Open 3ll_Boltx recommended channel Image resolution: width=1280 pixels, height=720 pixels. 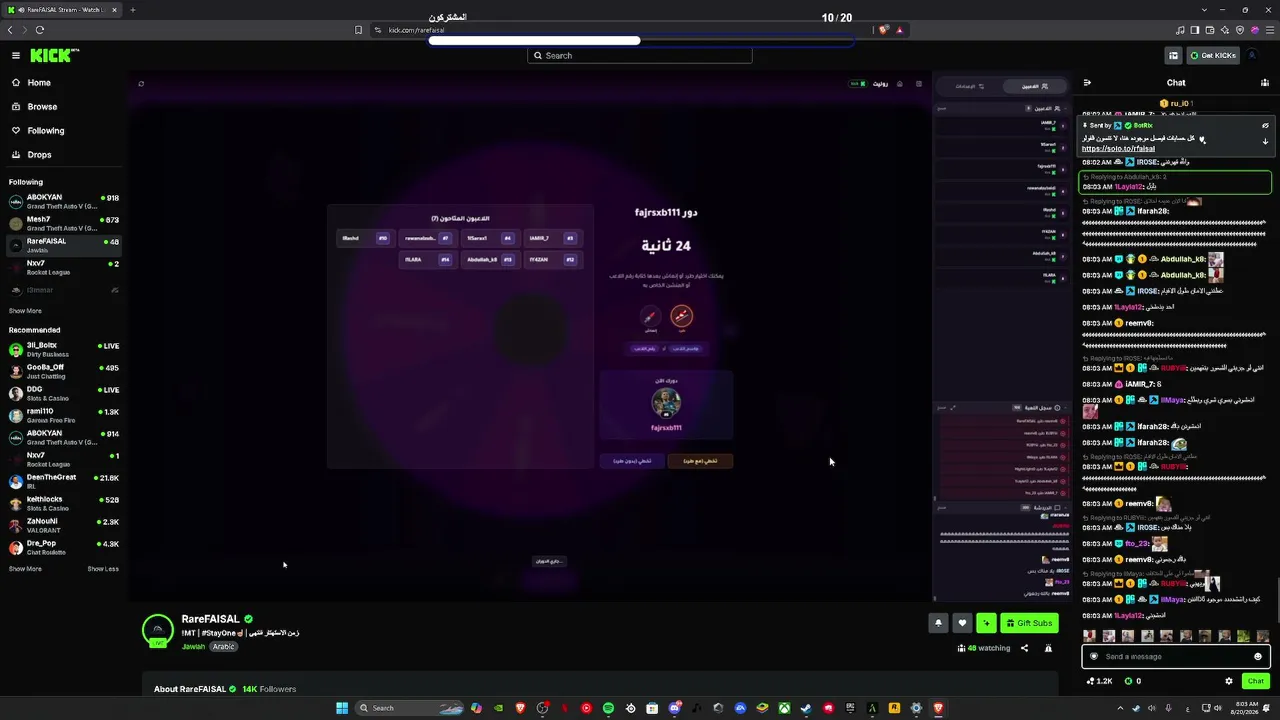(x=63, y=349)
